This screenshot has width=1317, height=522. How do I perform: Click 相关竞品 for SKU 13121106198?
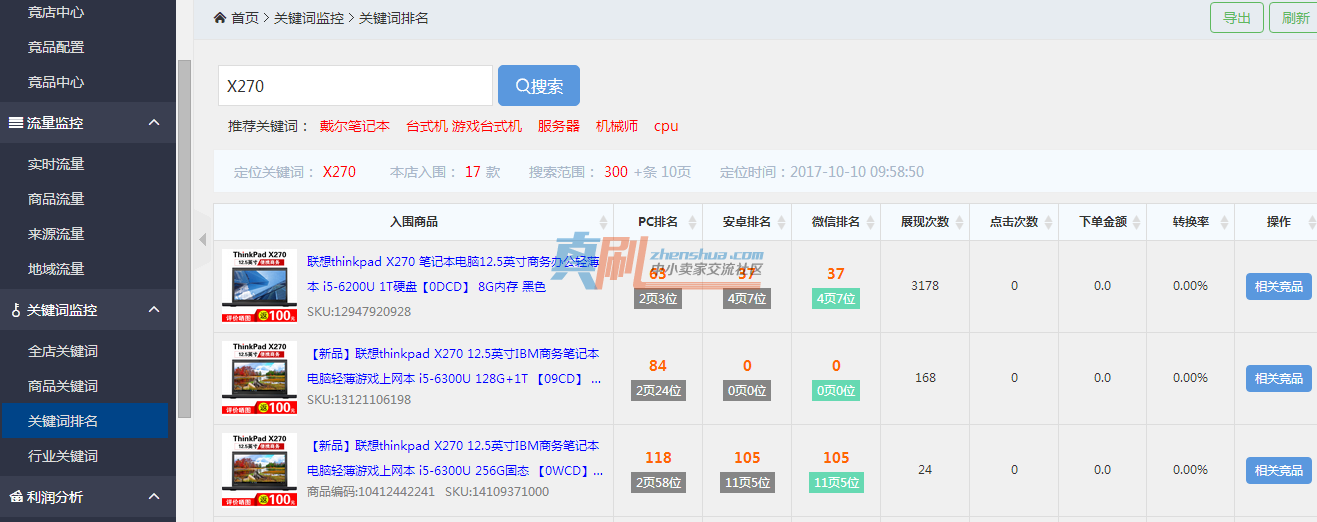1278,378
